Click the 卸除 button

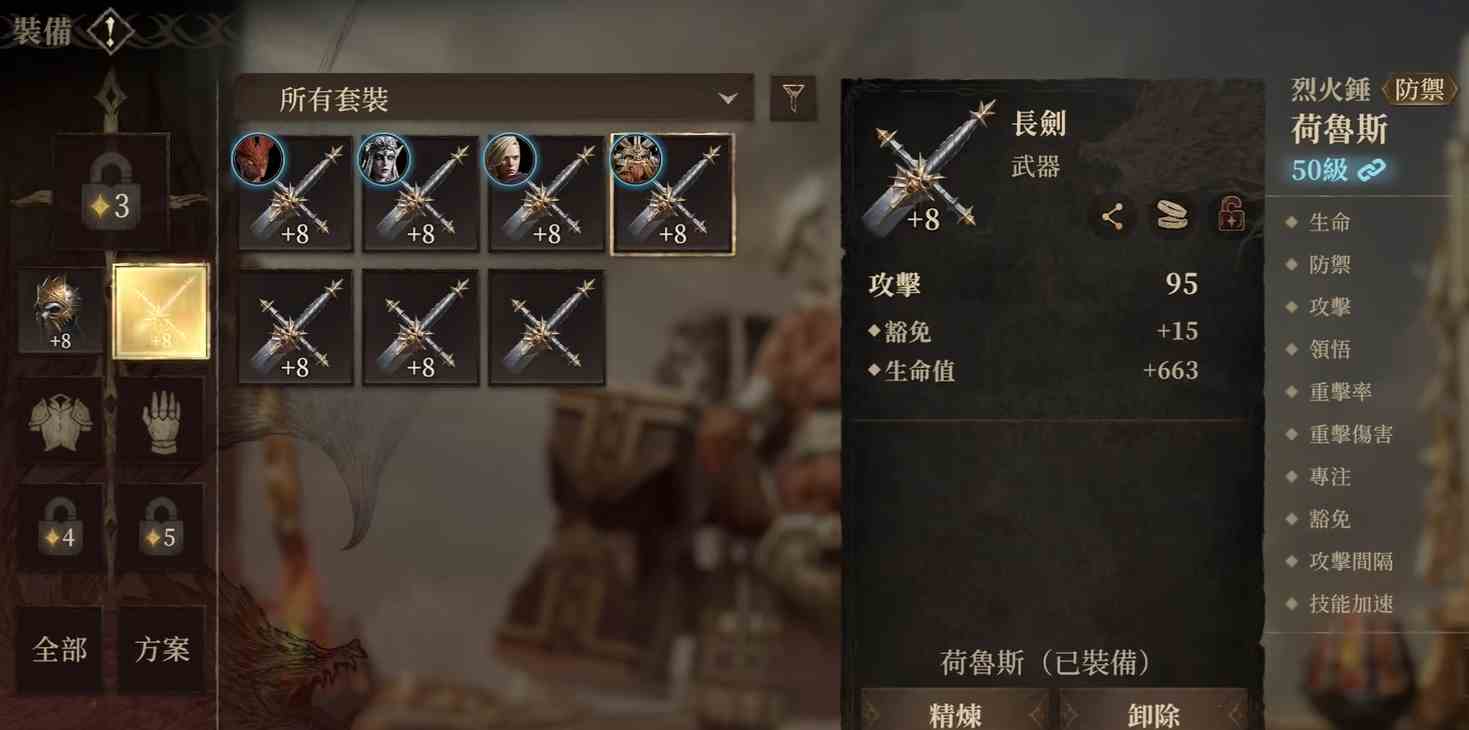click(1153, 712)
